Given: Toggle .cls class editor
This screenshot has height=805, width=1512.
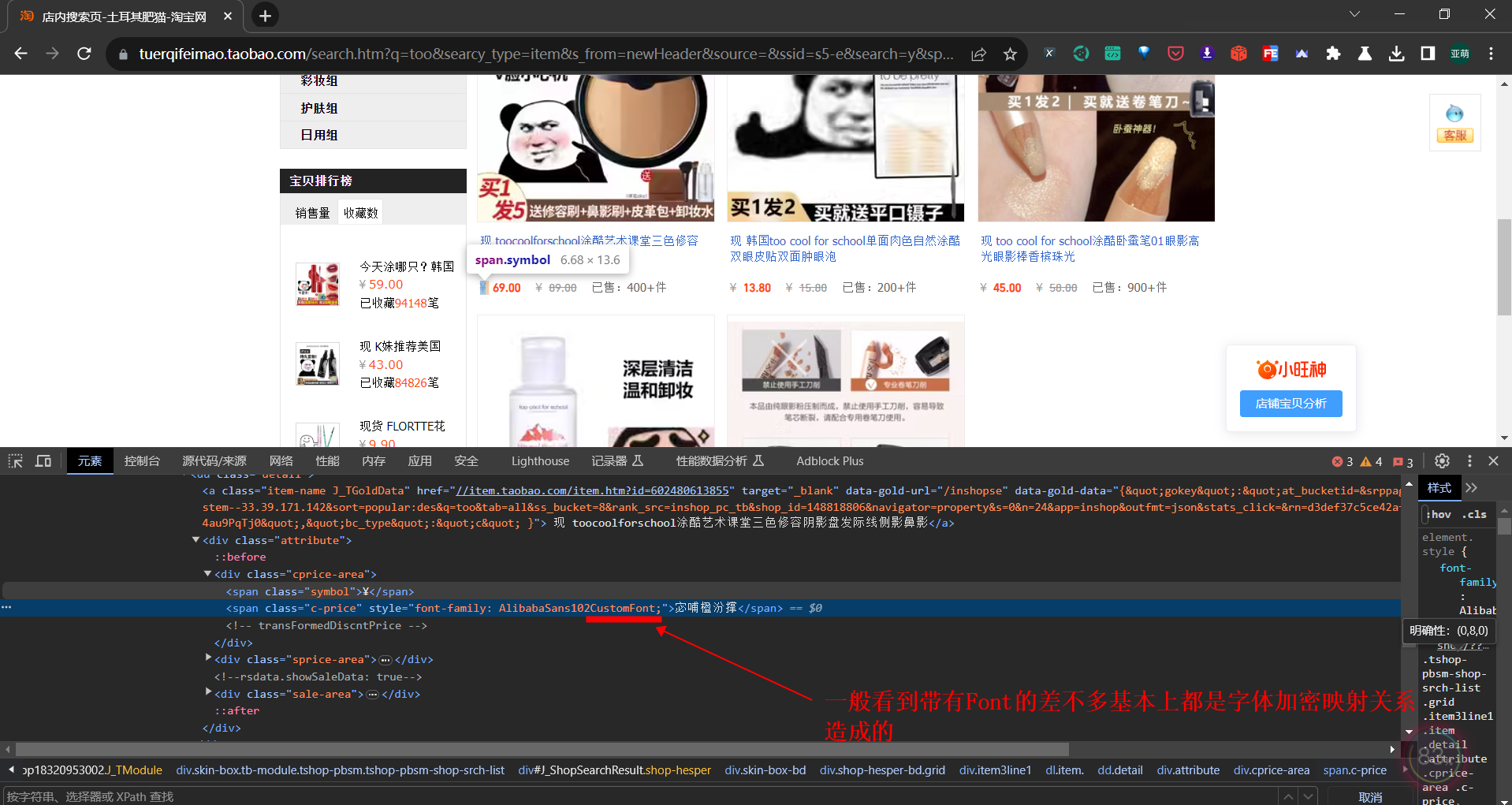Looking at the screenshot, I should [1474, 514].
